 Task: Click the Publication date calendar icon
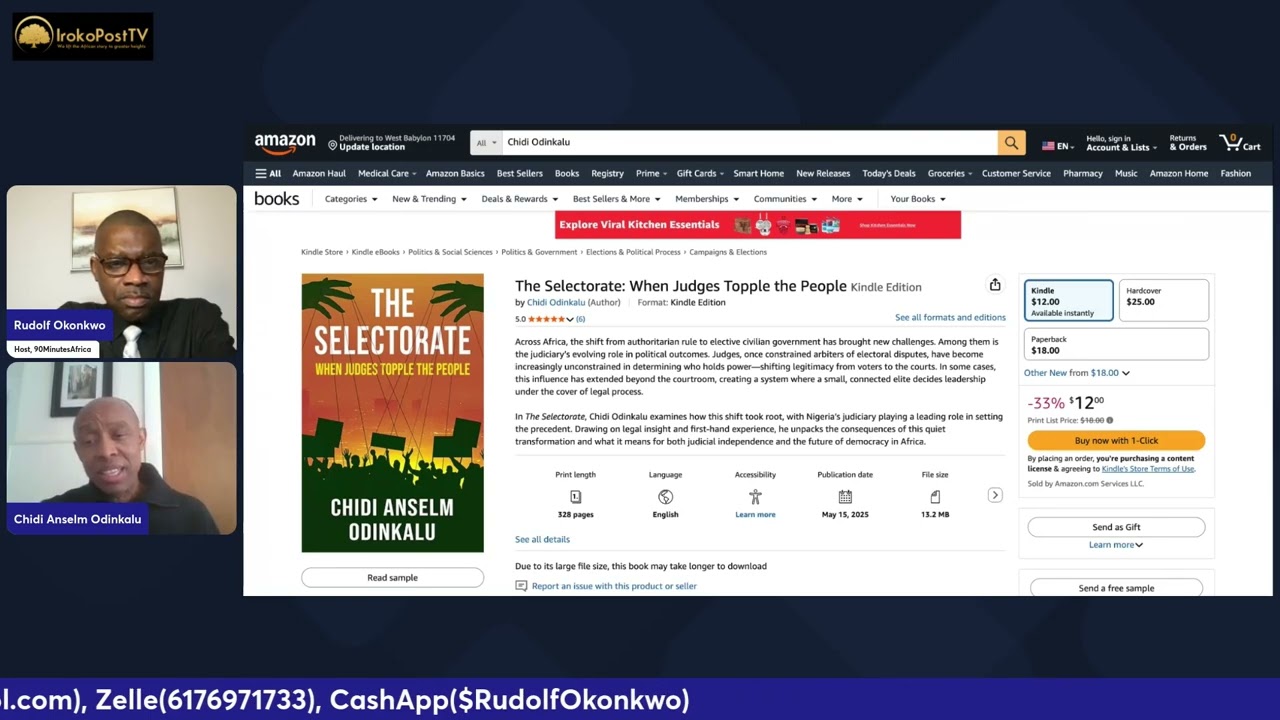(845, 497)
